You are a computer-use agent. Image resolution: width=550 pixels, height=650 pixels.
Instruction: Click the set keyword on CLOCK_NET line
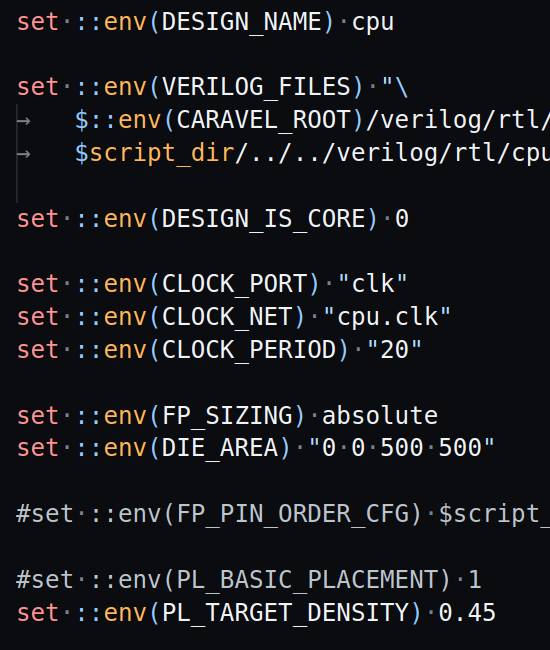click(38, 317)
